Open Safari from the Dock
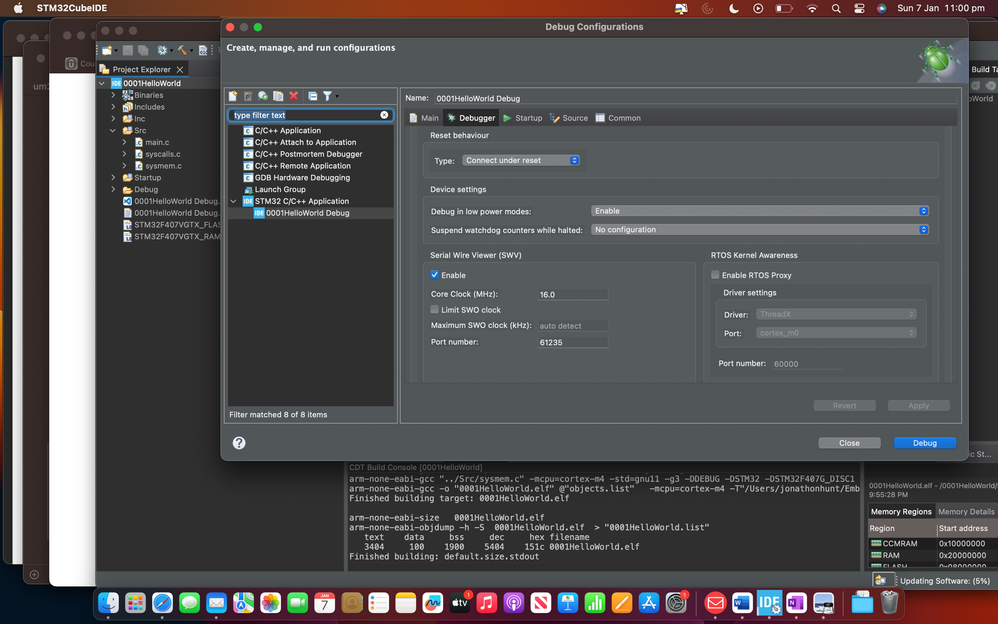Viewport: 998px width, 624px height. (x=162, y=602)
